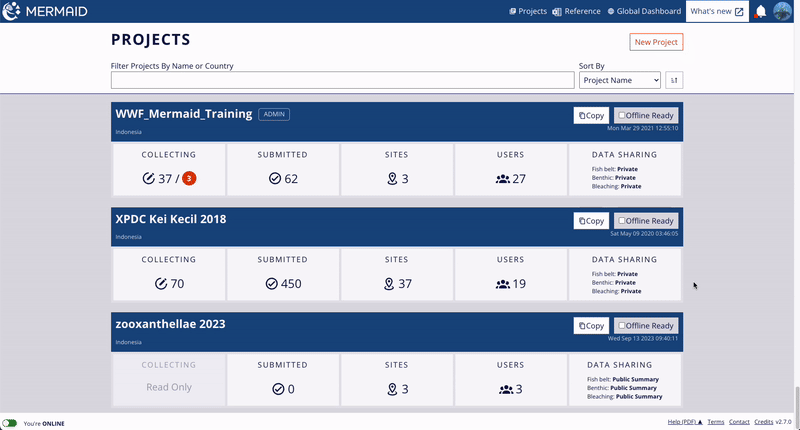Open the notifications bell icon
The width and height of the screenshot is (800, 430).
(x=761, y=12)
